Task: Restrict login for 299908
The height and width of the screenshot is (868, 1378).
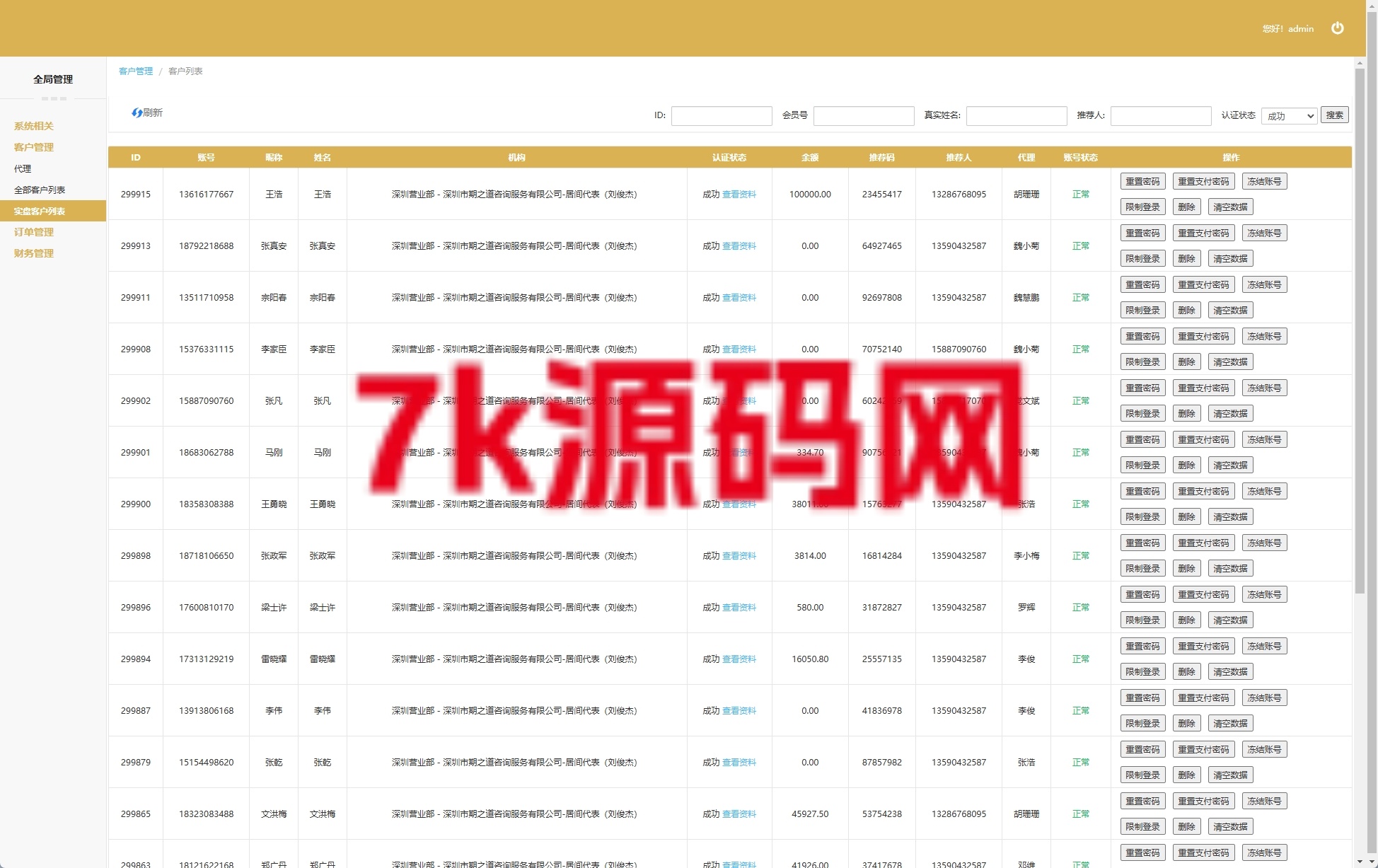Action: pyautogui.click(x=1142, y=361)
